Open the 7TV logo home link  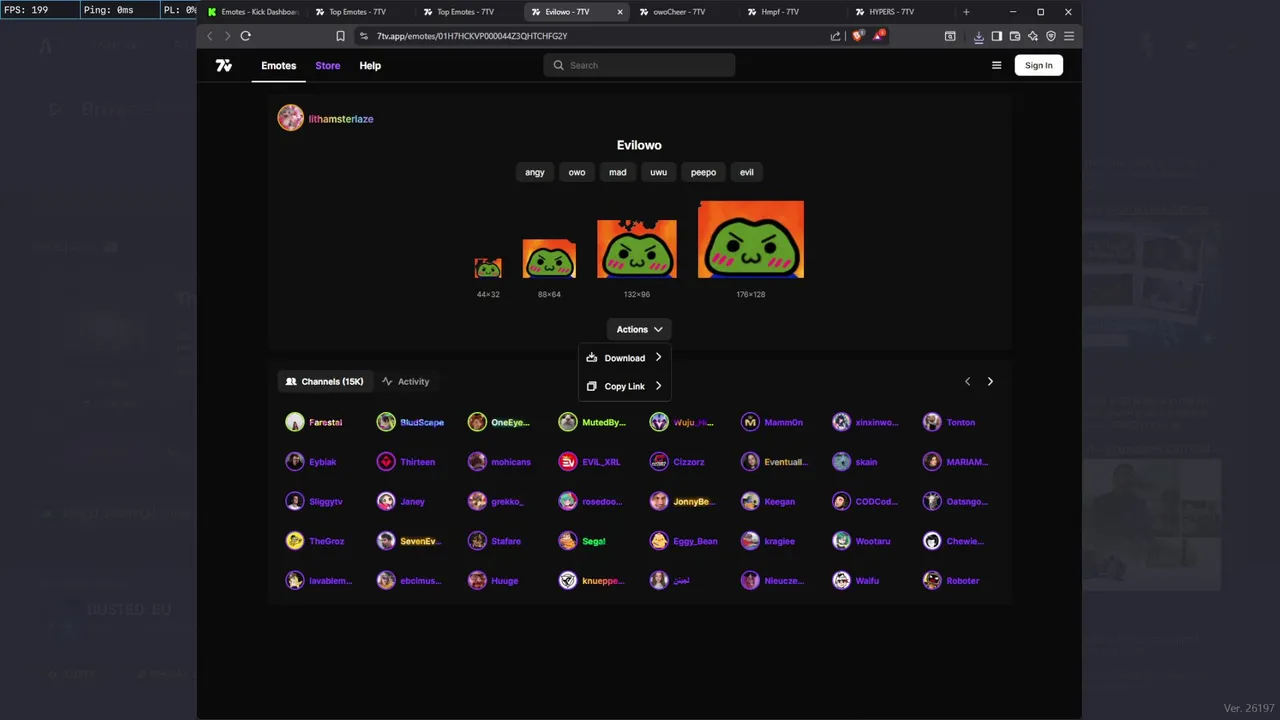coord(224,65)
